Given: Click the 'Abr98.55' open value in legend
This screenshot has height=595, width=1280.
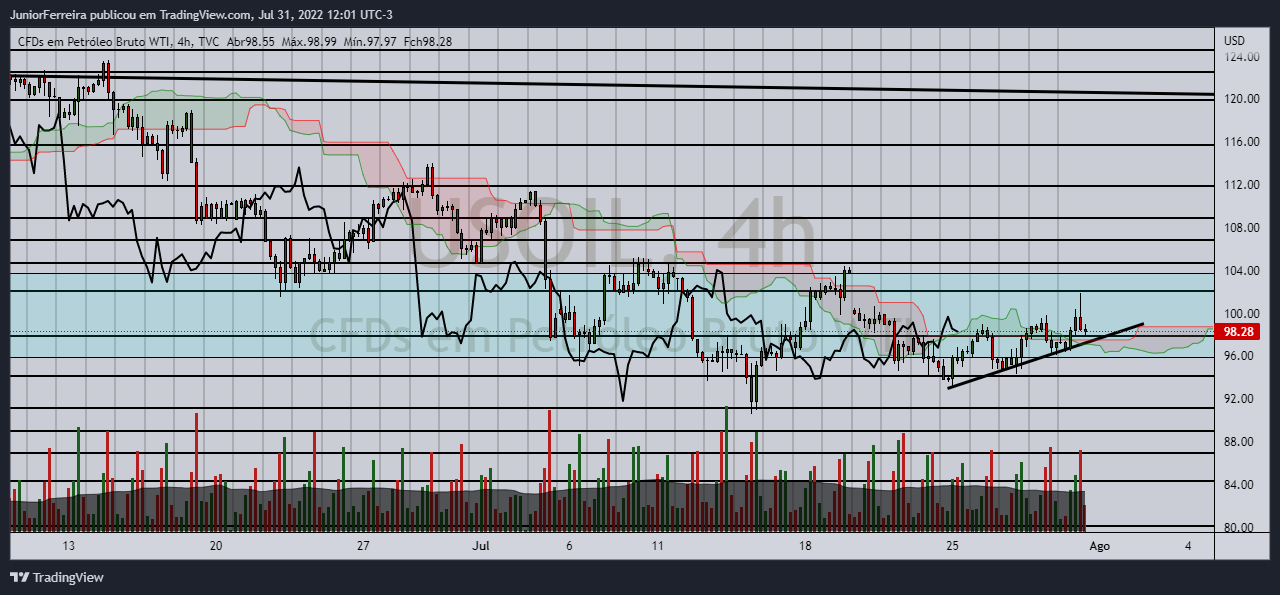Looking at the screenshot, I should [x=250, y=41].
